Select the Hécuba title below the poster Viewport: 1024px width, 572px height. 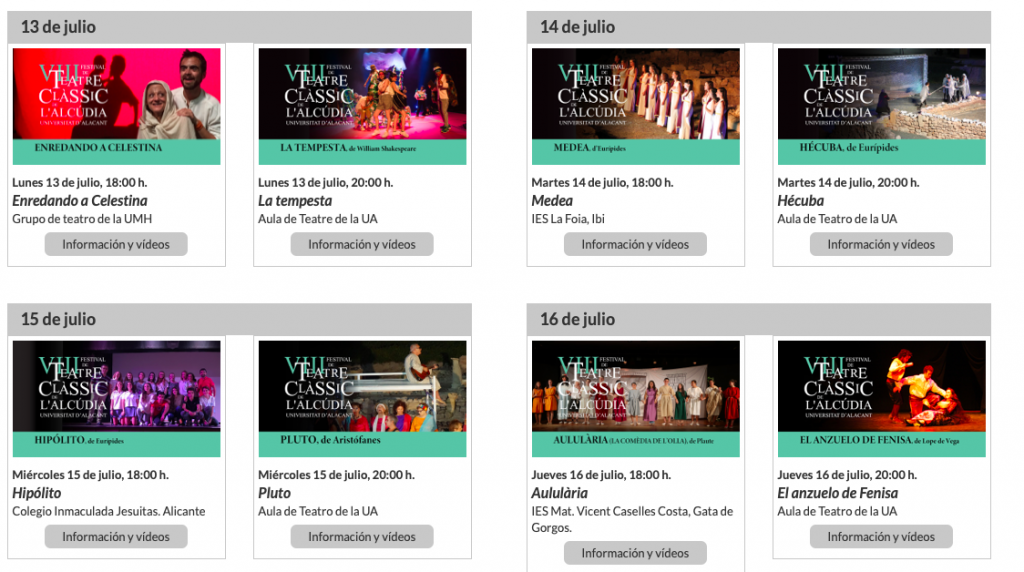tap(801, 200)
